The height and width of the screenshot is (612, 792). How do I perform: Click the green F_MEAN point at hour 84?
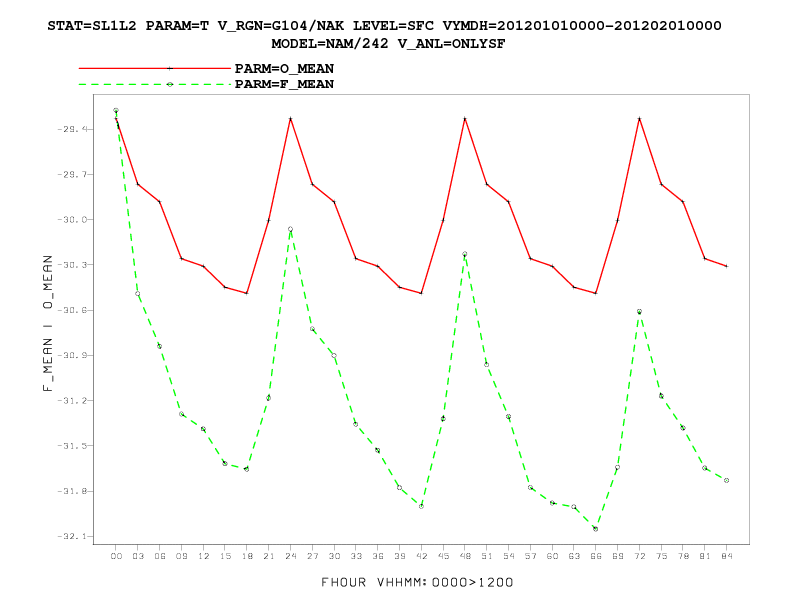coord(726,480)
